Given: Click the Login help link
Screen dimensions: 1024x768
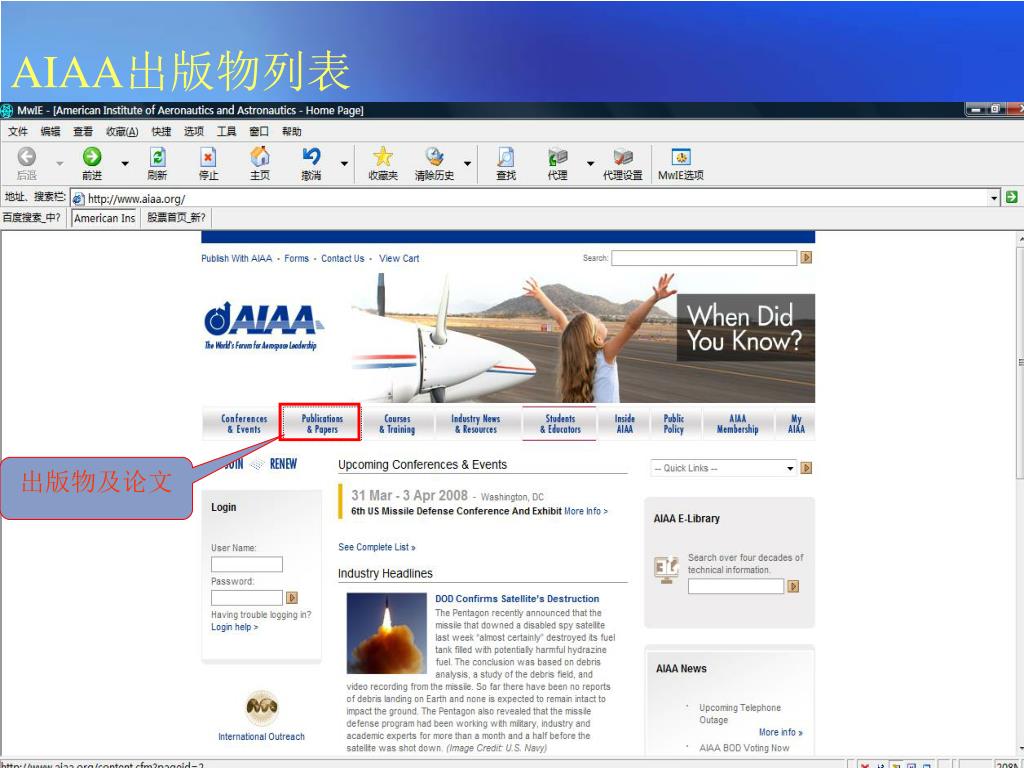Looking at the screenshot, I should [x=234, y=627].
